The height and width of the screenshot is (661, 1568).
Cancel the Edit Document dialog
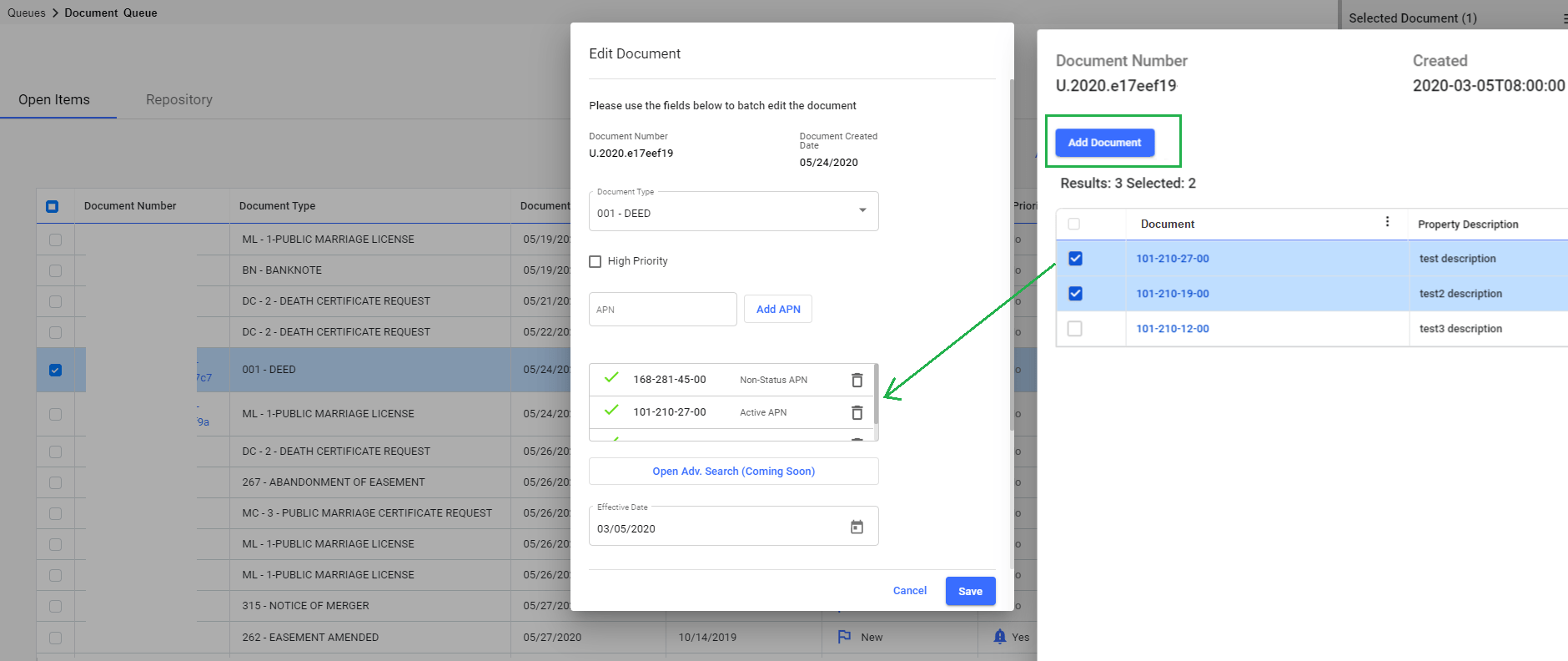910,591
